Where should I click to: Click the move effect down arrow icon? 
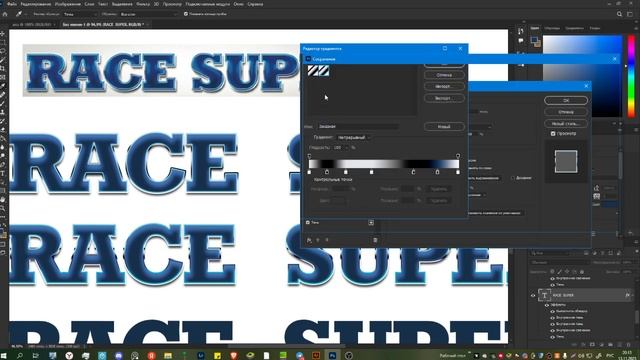coord(327,240)
